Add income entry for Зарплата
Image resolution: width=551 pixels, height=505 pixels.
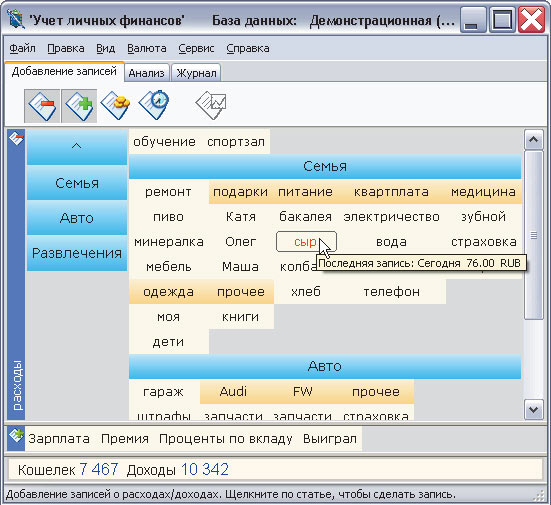point(59,439)
